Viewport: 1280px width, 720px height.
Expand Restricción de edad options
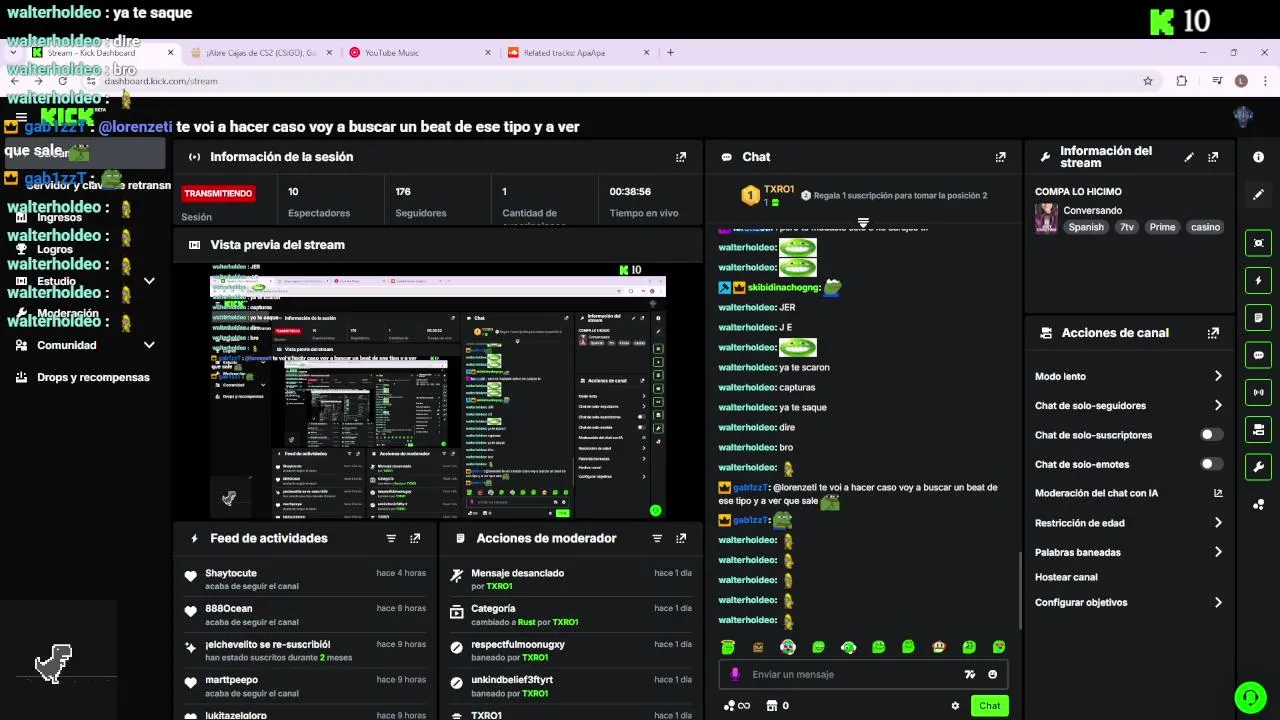click(x=1218, y=522)
